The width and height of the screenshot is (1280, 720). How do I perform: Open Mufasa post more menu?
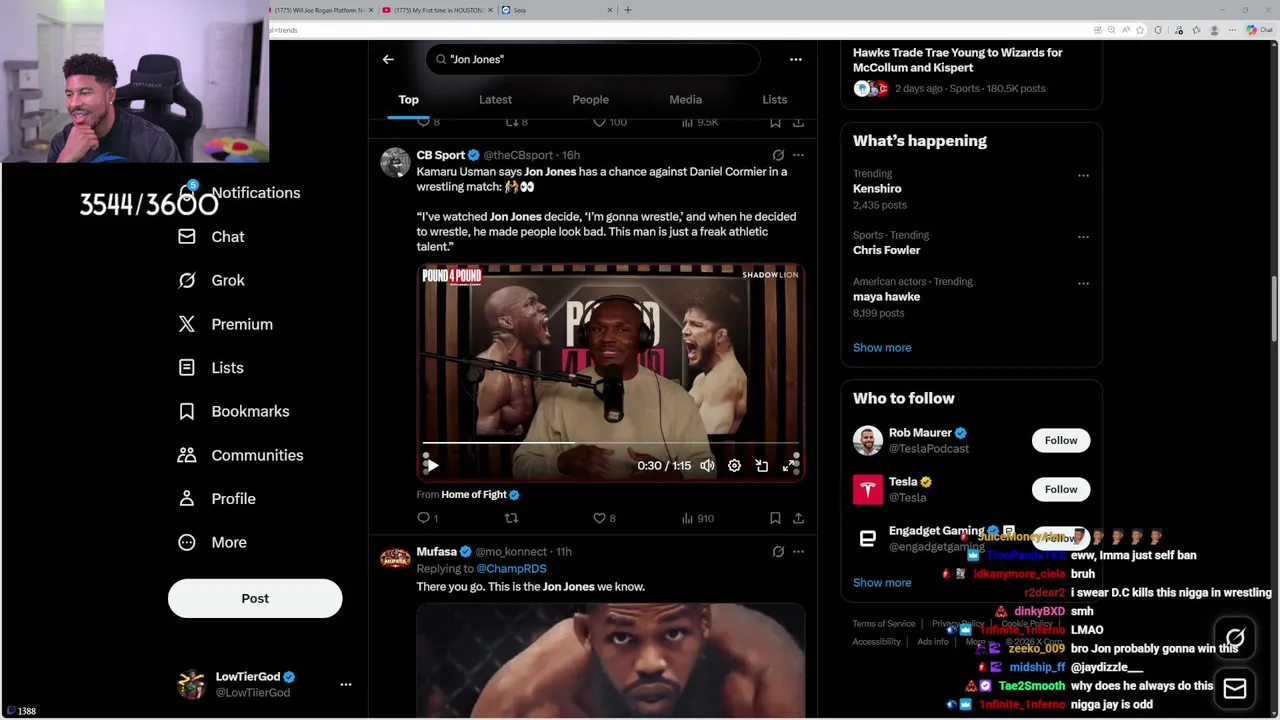click(798, 551)
